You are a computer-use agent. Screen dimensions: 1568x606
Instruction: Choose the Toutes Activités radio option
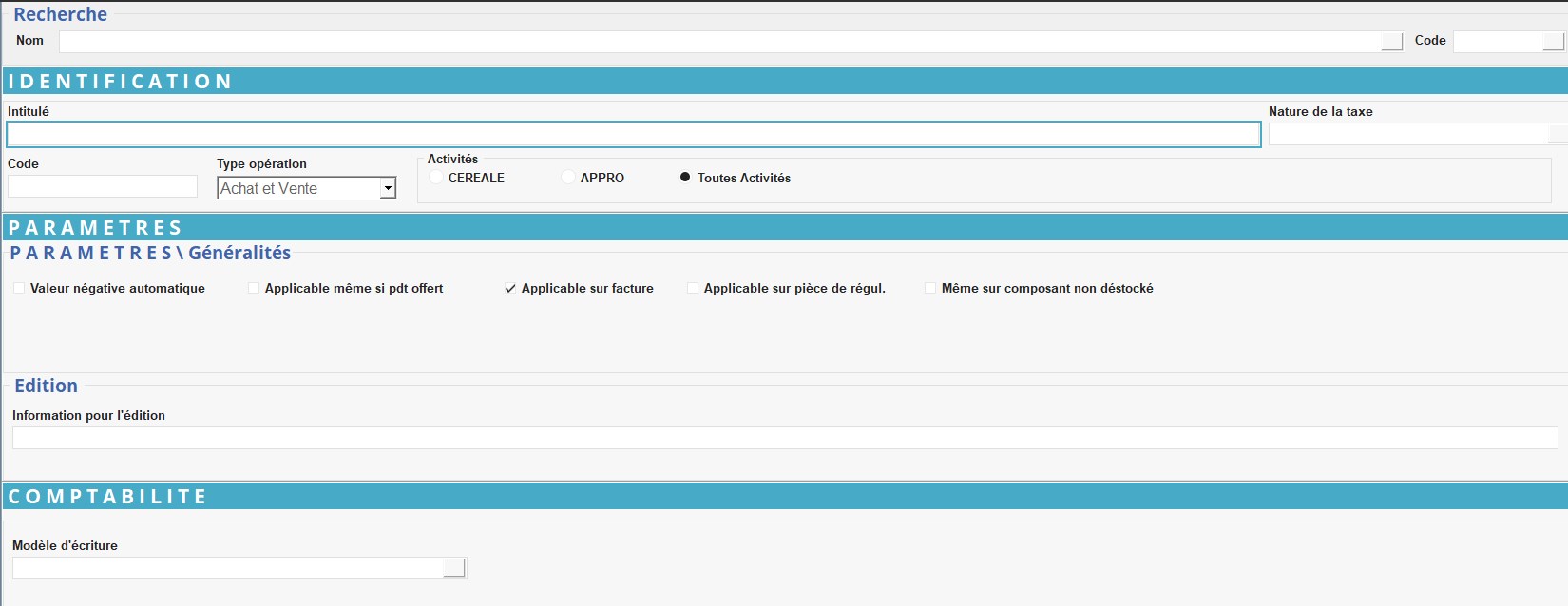pyautogui.click(x=685, y=178)
